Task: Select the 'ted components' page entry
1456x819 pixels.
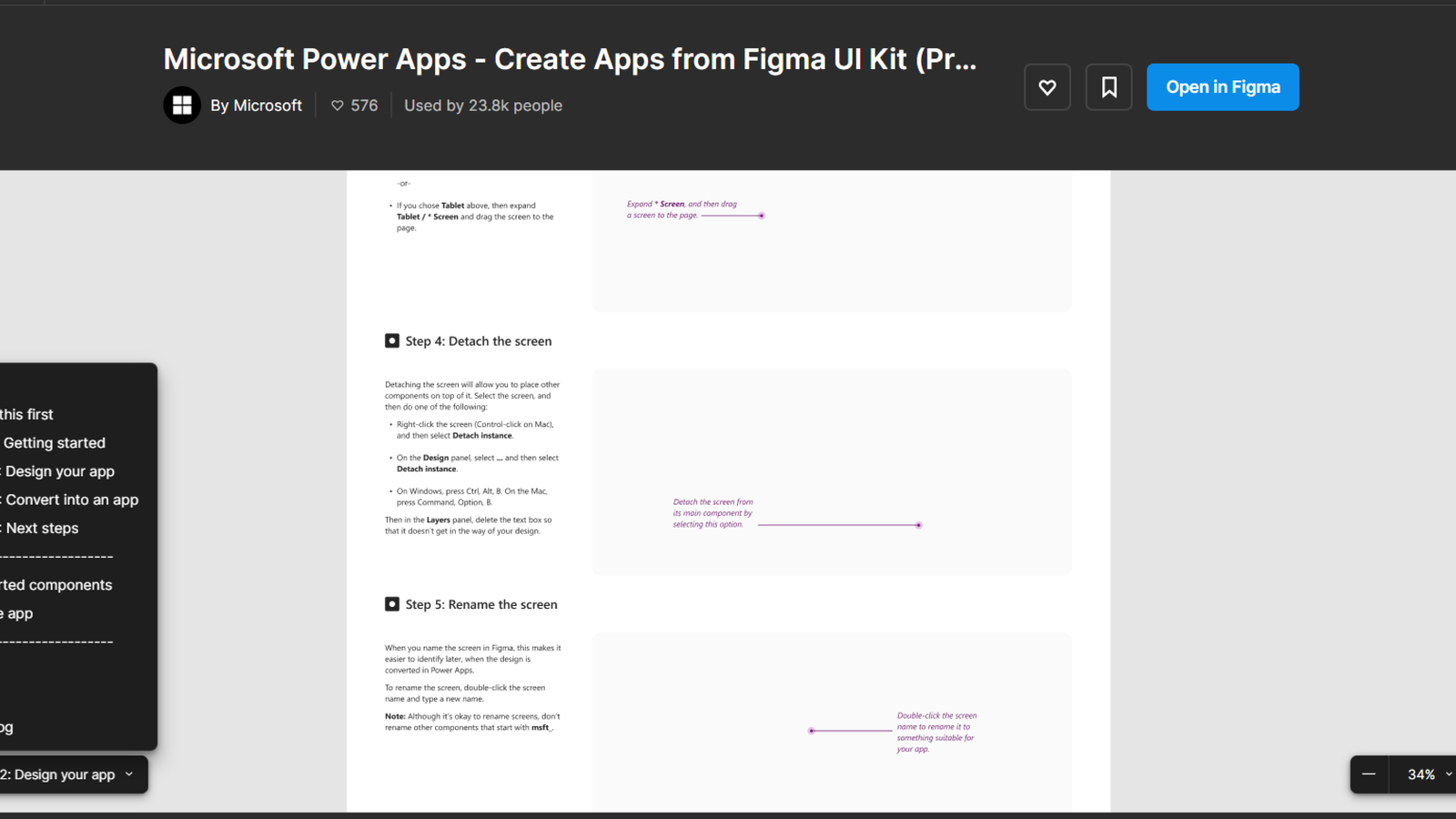Action: (56, 585)
